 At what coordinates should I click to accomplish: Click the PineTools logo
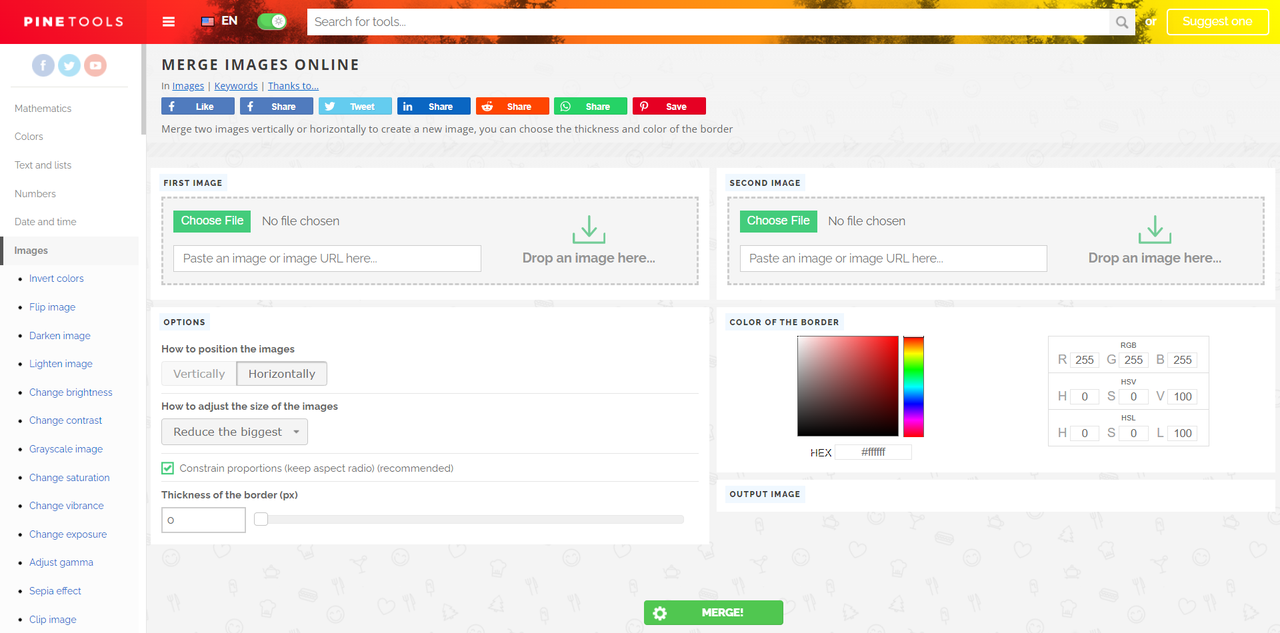pyautogui.click(x=73, y=22)
